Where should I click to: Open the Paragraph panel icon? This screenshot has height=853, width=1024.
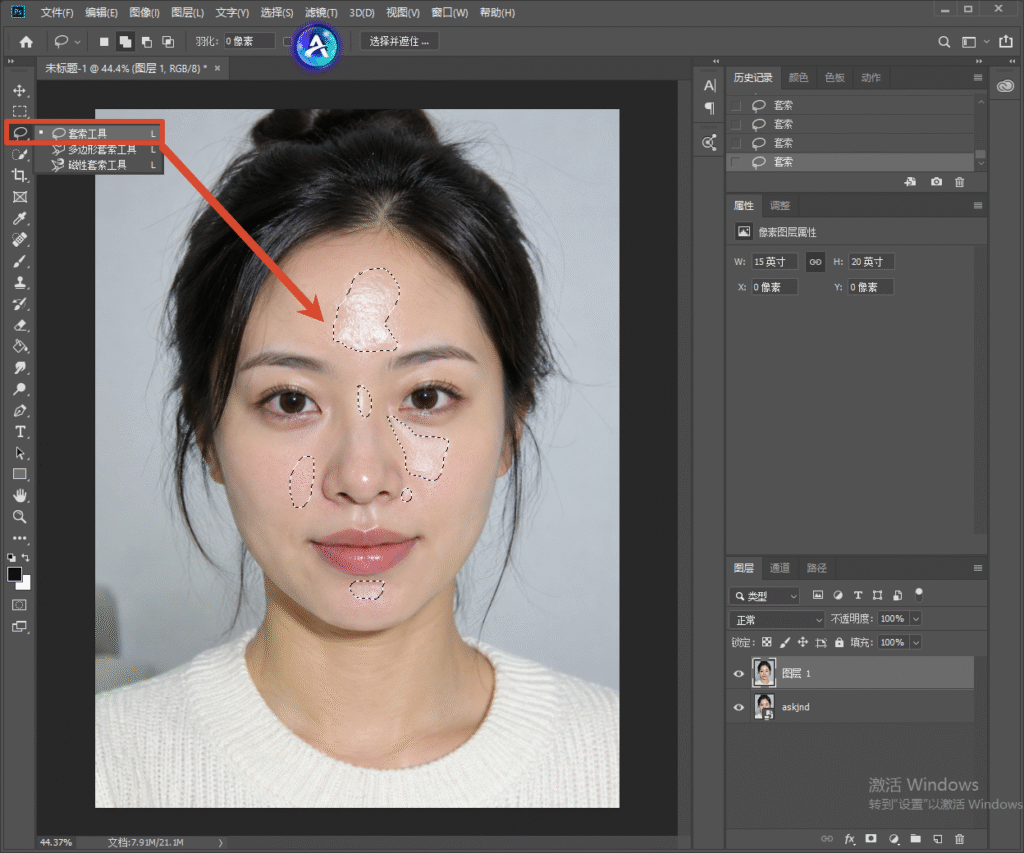pos(710,108)
